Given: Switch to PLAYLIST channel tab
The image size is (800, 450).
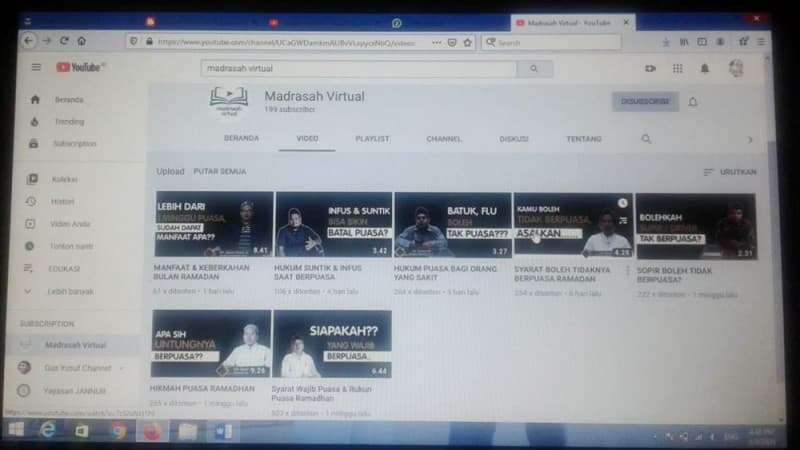Looking at the screenshot, I should (x=372, y=139).
